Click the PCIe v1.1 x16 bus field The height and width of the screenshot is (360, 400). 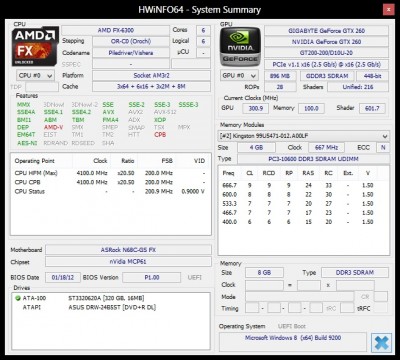(326, 64)
